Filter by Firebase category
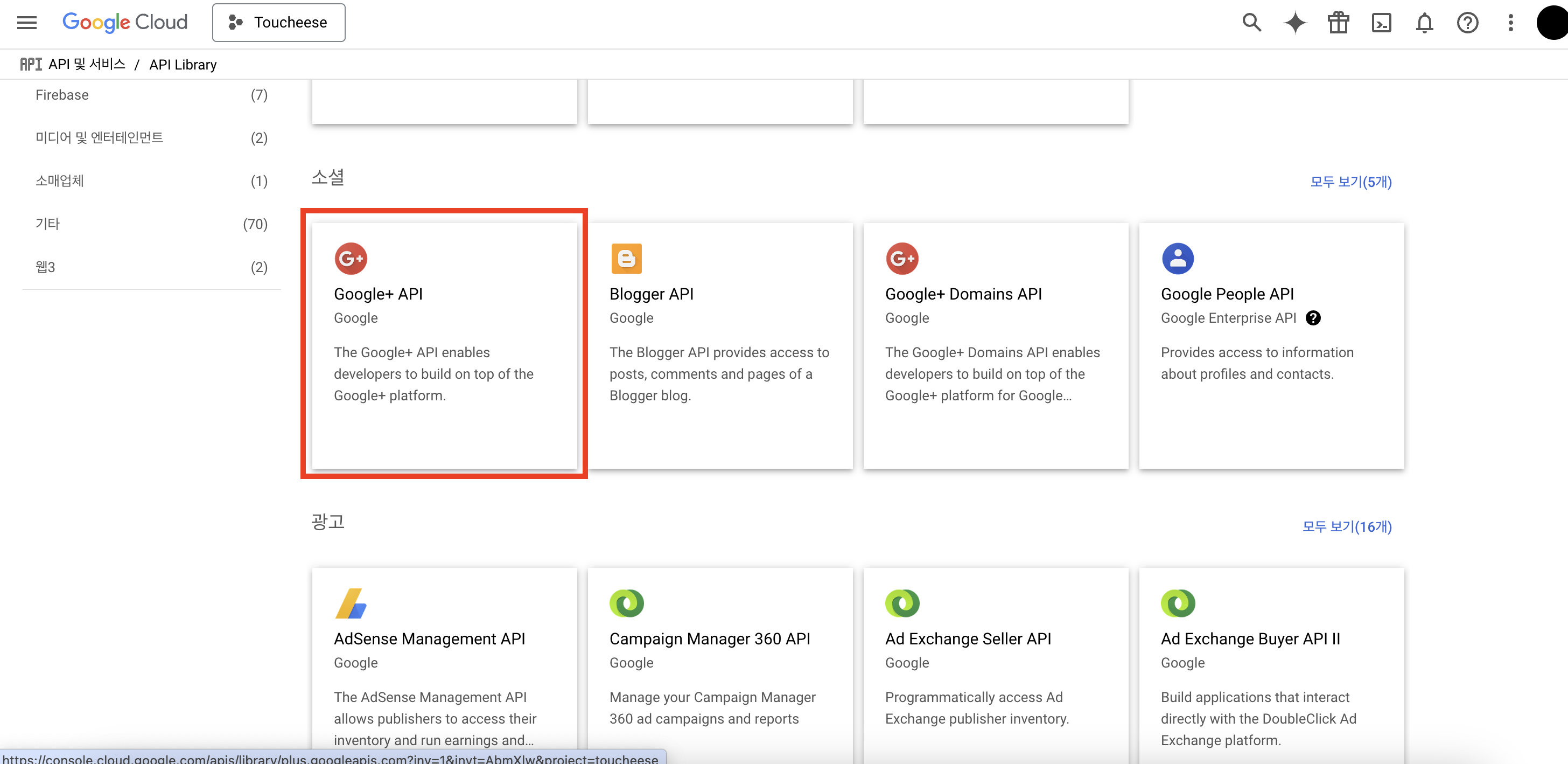 [x=62, y=95]
